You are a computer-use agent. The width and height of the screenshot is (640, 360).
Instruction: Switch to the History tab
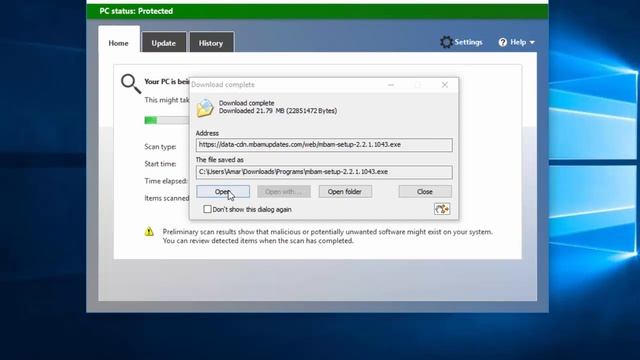point(211,43)
